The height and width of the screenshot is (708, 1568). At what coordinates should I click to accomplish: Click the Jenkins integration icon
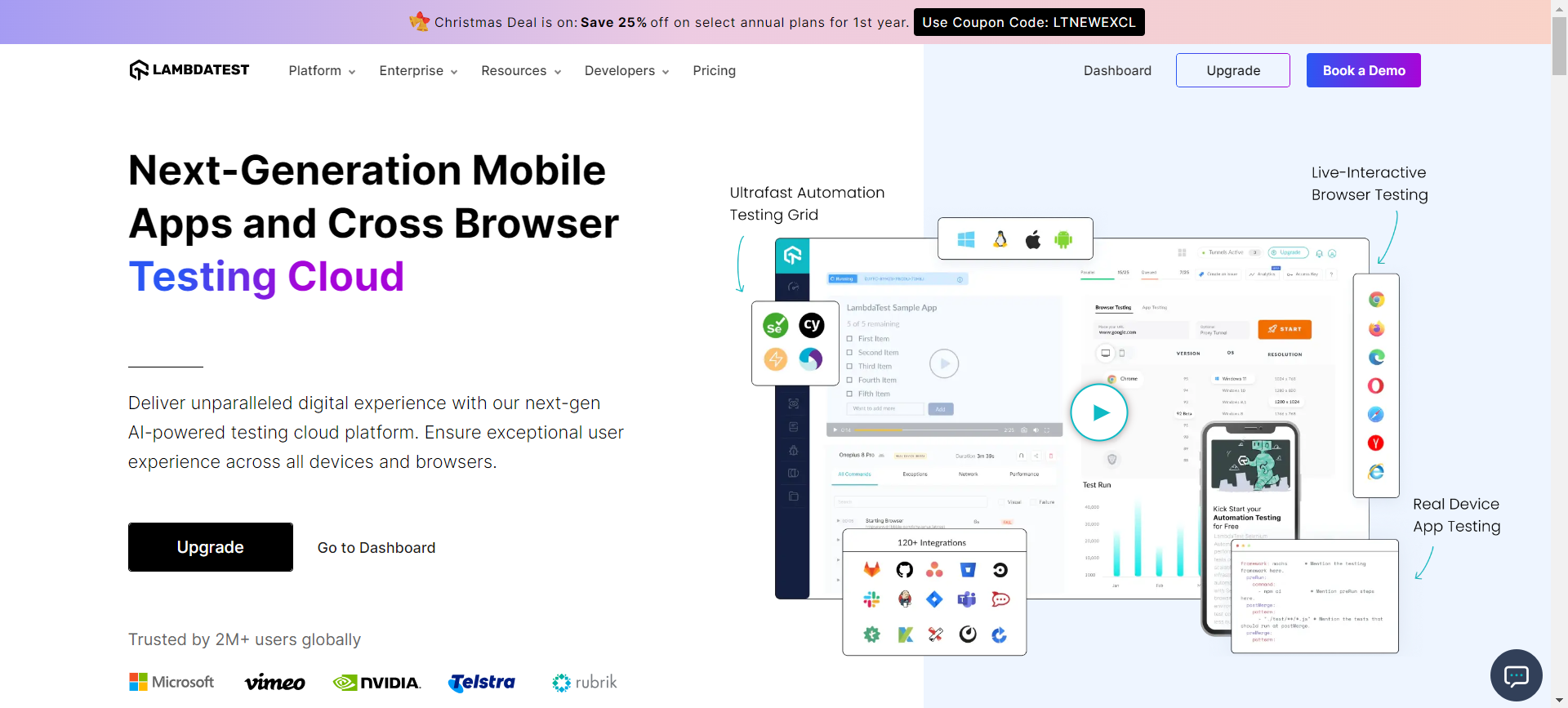tap(904, 599)
